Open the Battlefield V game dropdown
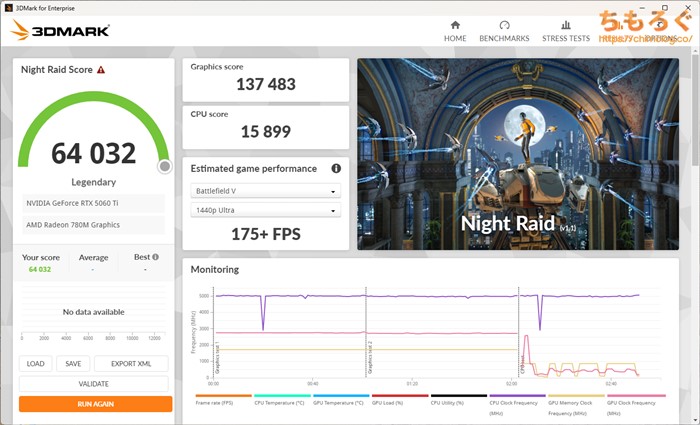700x425 pixels. (265, 191)
